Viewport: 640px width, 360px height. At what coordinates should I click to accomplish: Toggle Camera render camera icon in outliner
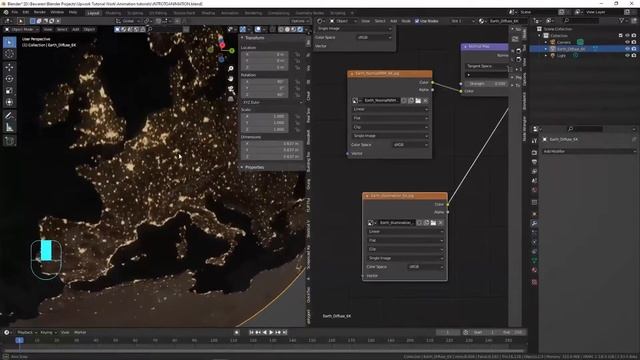tap(634, 42)
